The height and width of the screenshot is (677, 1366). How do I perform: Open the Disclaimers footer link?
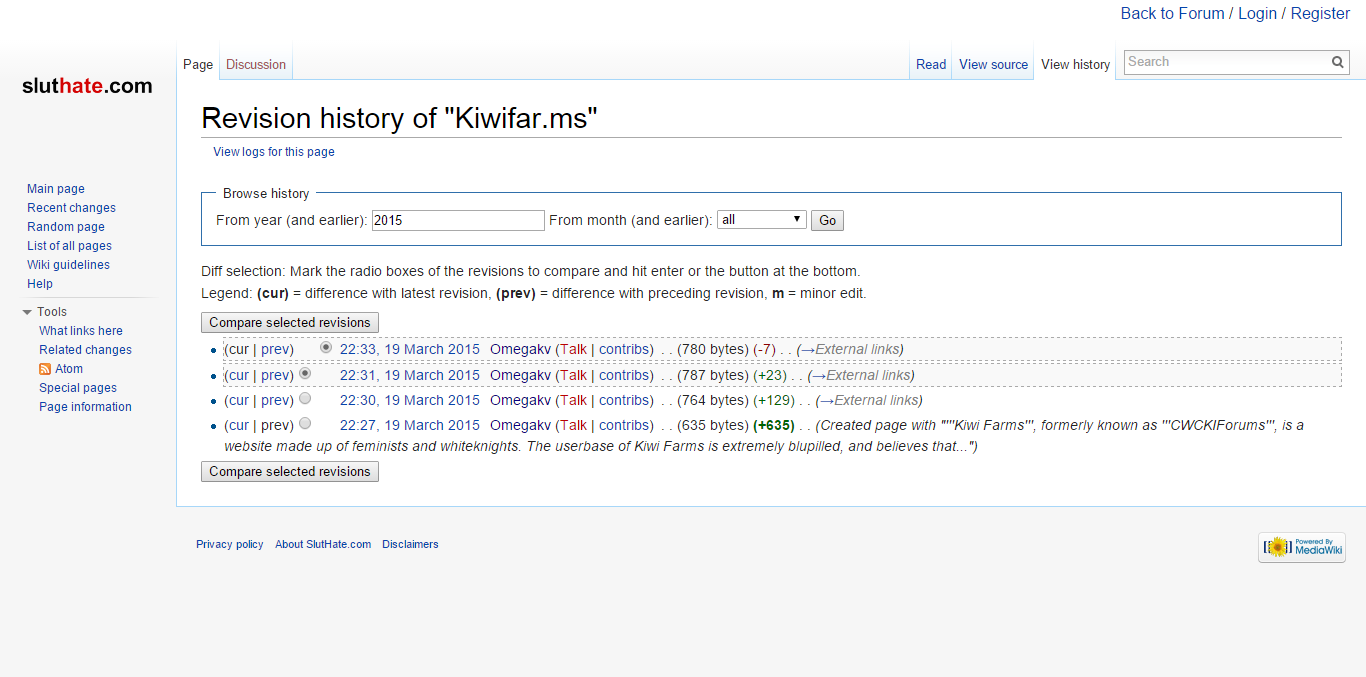[x=410, y=545]
